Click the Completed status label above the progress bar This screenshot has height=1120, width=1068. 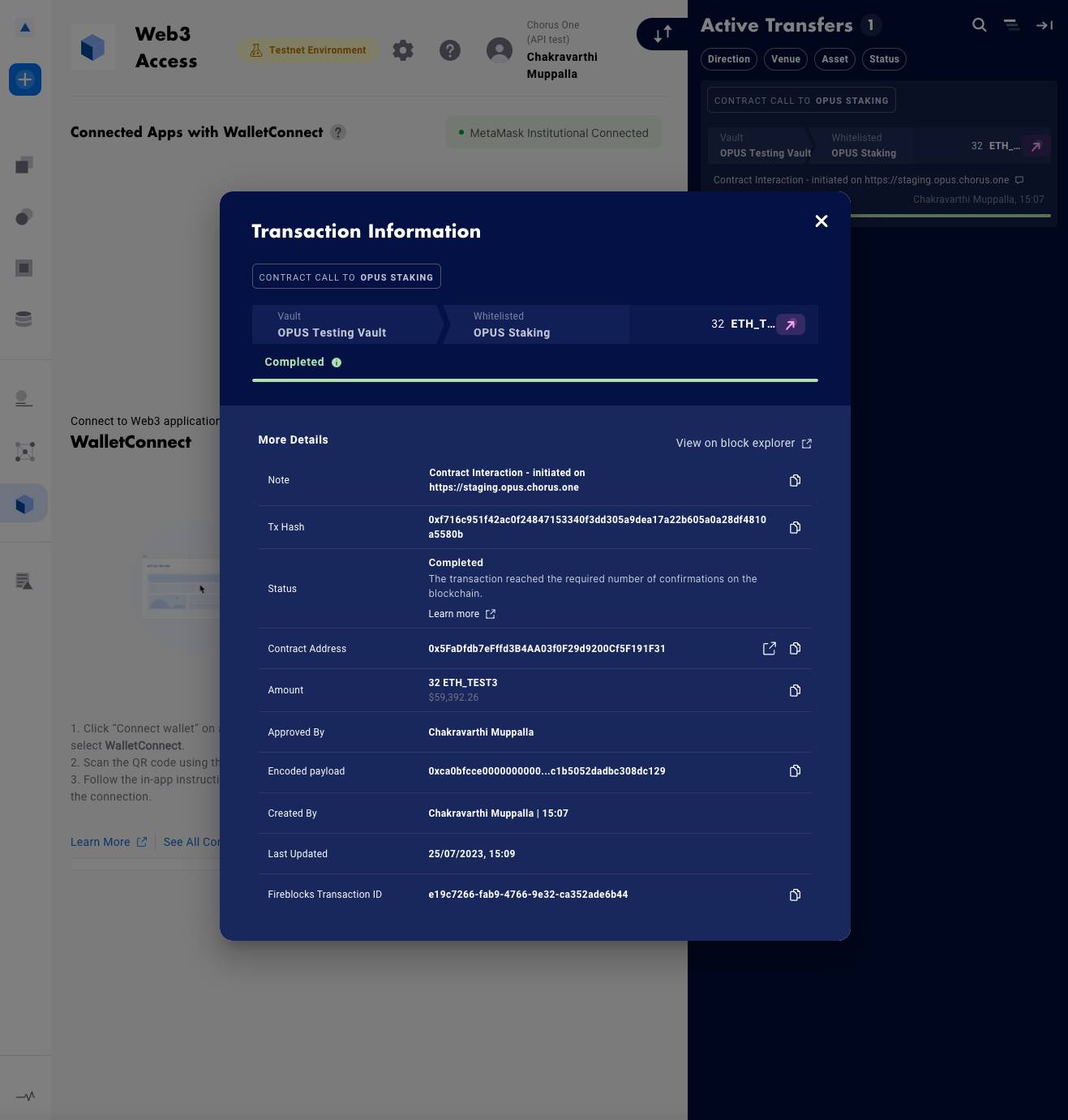point(294,362)
